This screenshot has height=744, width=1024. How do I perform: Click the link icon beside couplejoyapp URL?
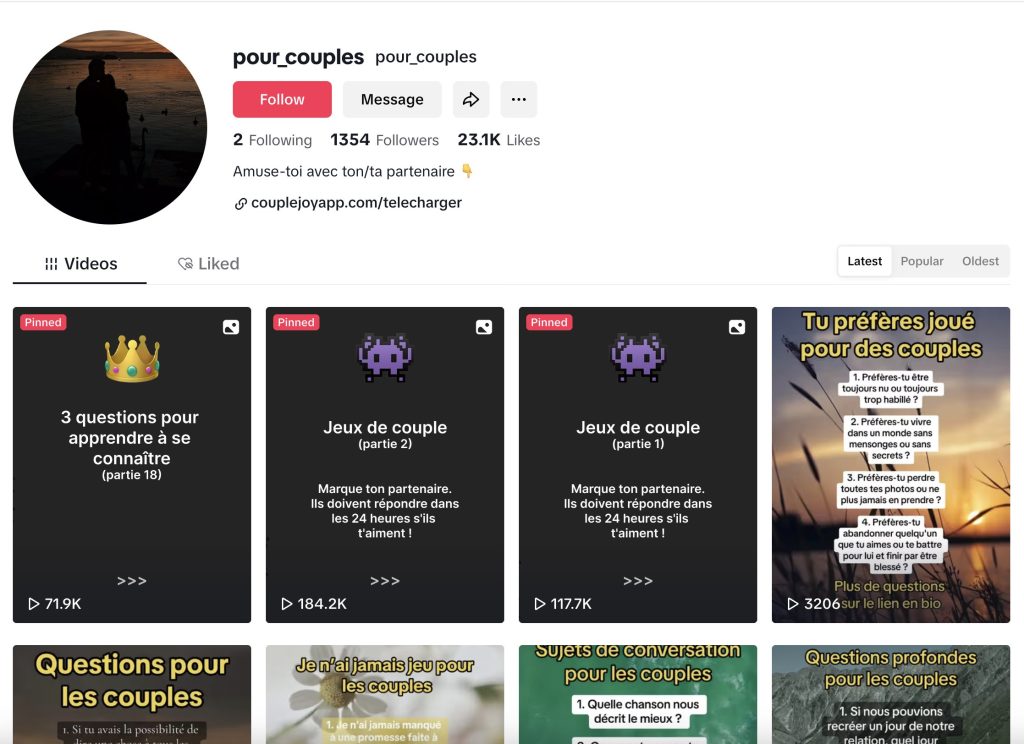[x=240, y=204]
